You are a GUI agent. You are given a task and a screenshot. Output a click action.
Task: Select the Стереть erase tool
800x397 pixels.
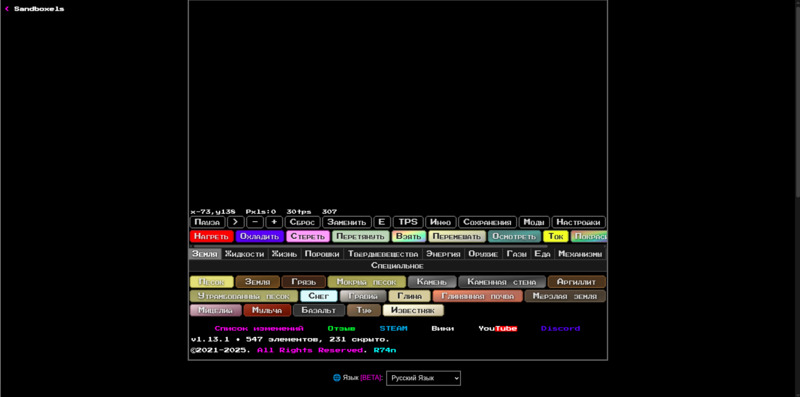(x=308, y=237)
